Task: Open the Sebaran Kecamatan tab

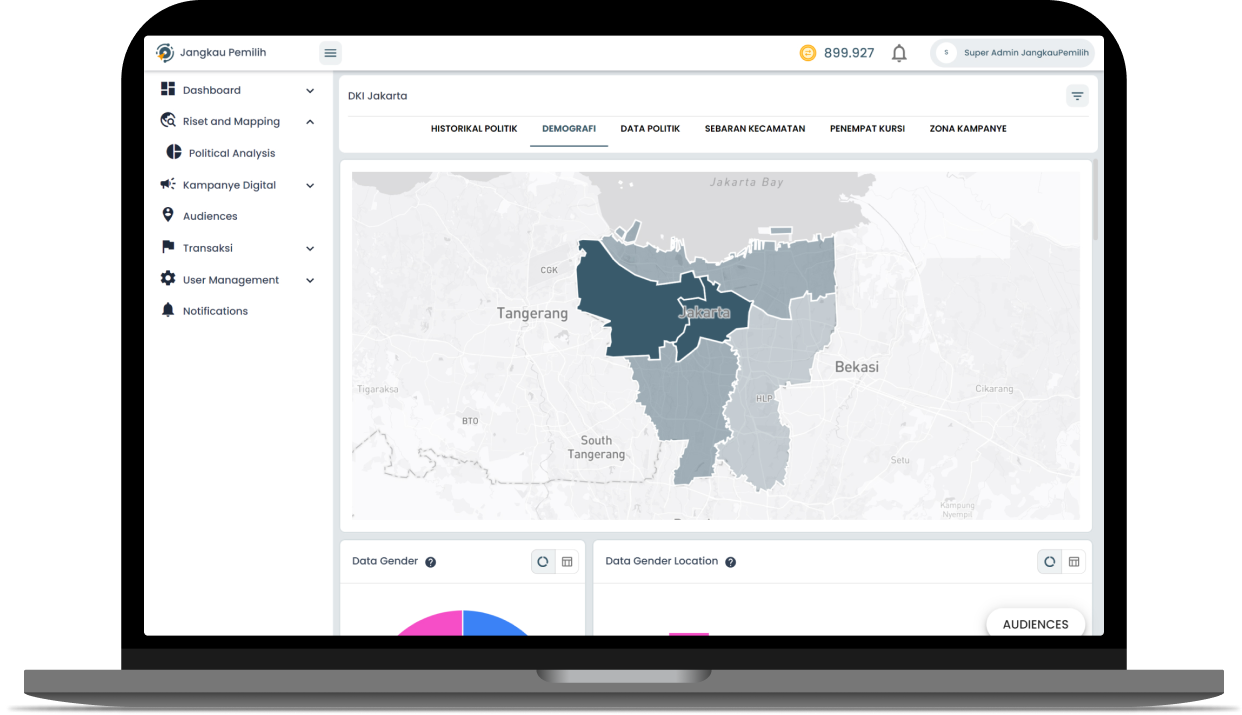Action: [x=754, y=129]
